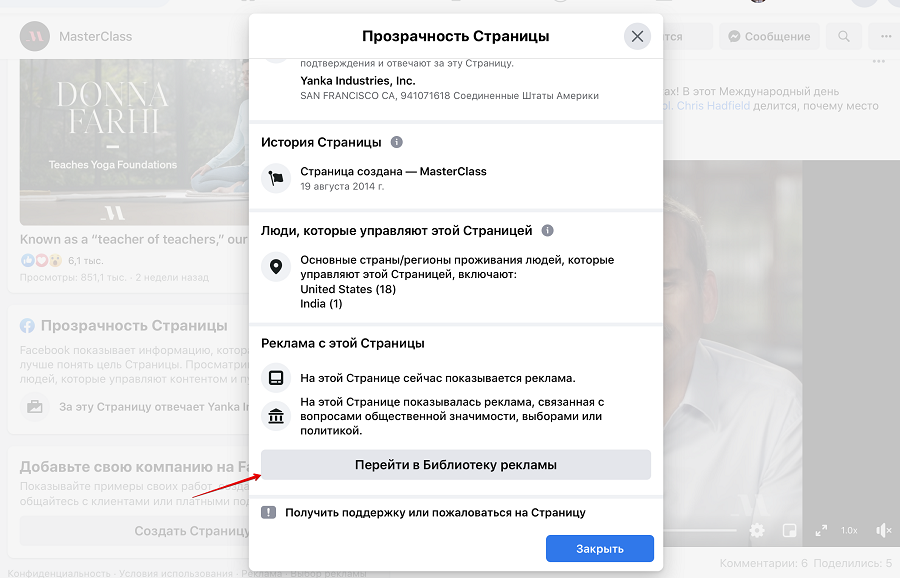
Task: Open the Donna Farhi video thumbnail
Action: tap(134, 142)
